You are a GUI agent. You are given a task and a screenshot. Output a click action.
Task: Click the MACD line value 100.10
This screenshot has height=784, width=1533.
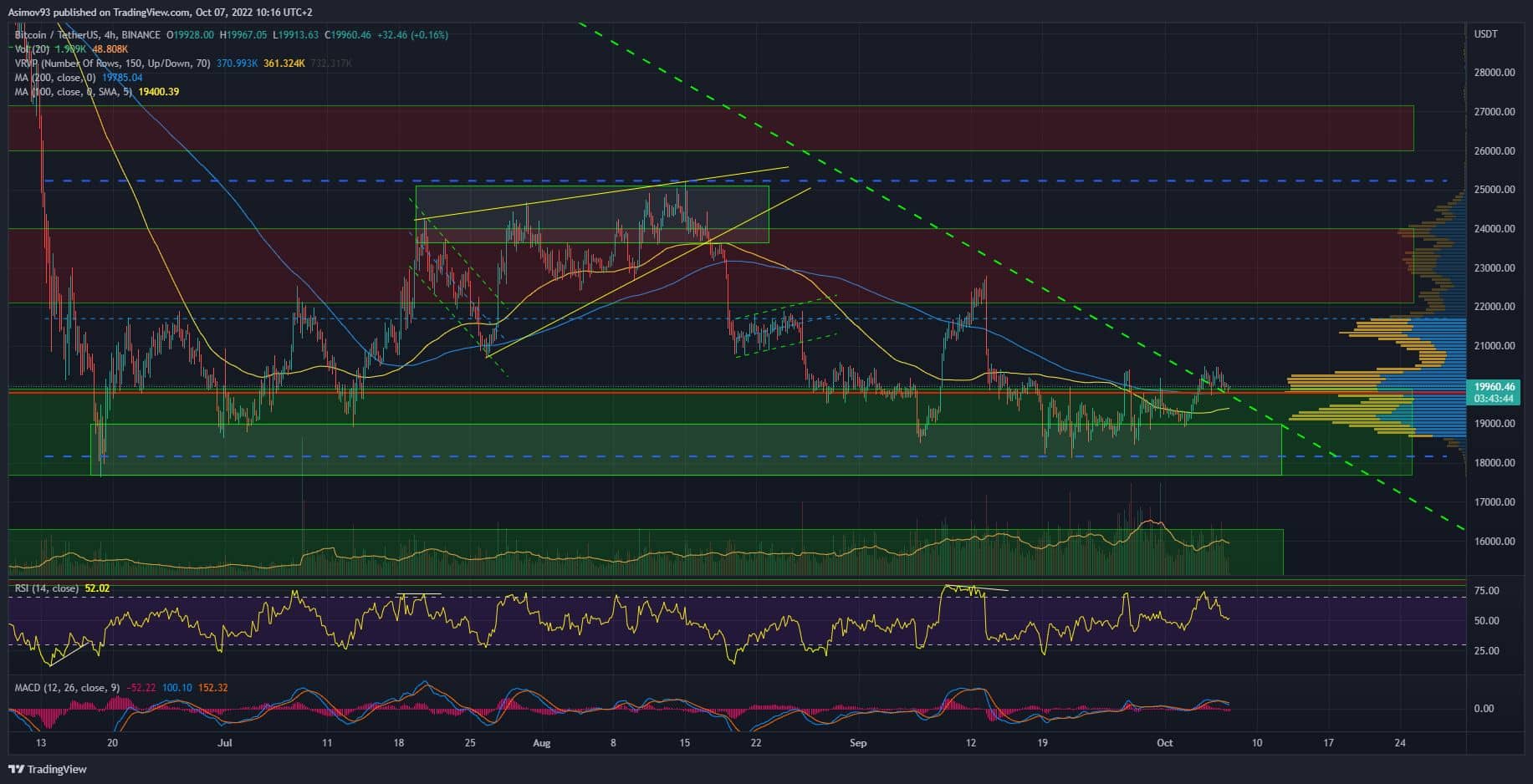(x=177, y=688)
